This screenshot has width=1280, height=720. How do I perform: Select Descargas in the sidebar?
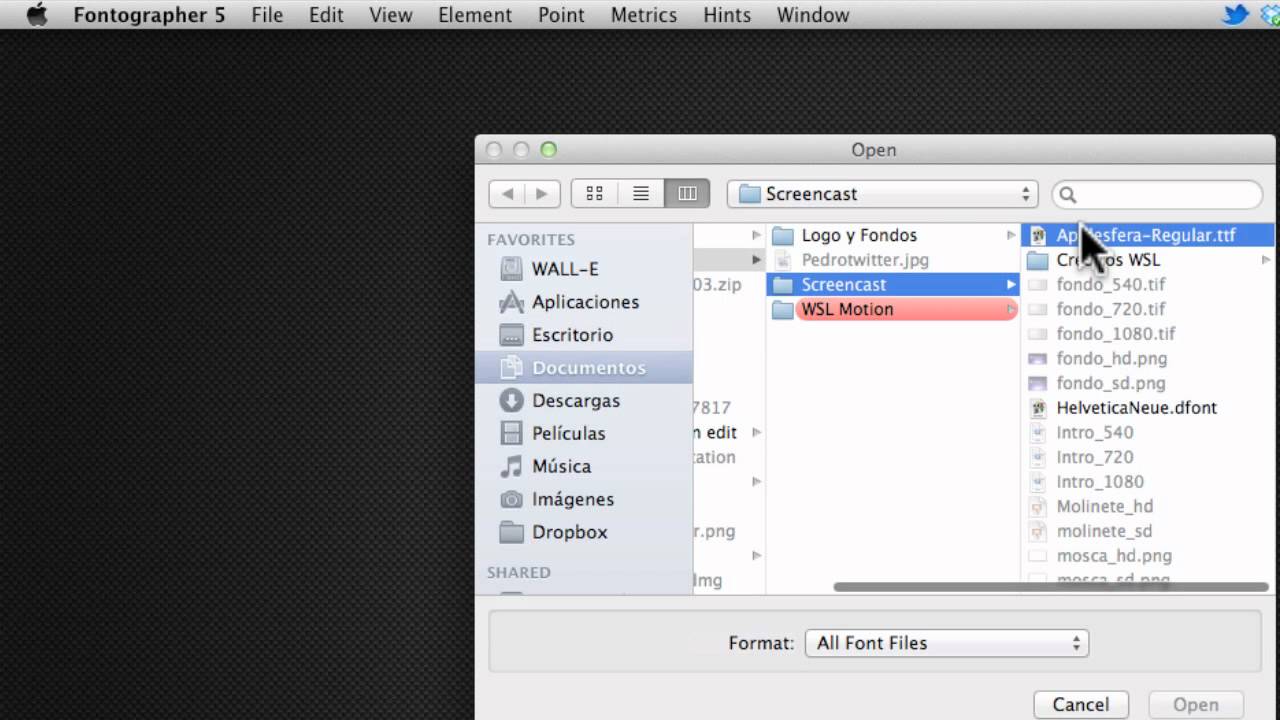click(x=583, y=400)
